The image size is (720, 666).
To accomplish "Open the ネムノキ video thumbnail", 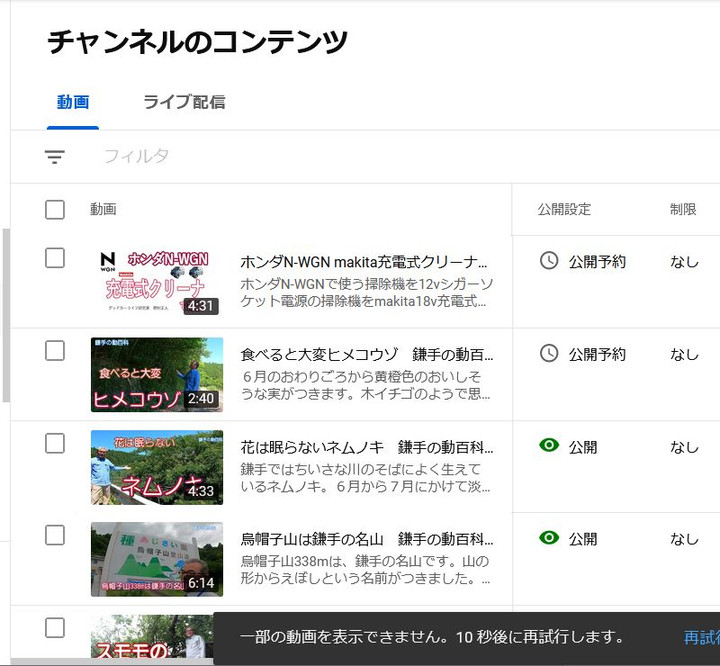I will tap(157, 467).
